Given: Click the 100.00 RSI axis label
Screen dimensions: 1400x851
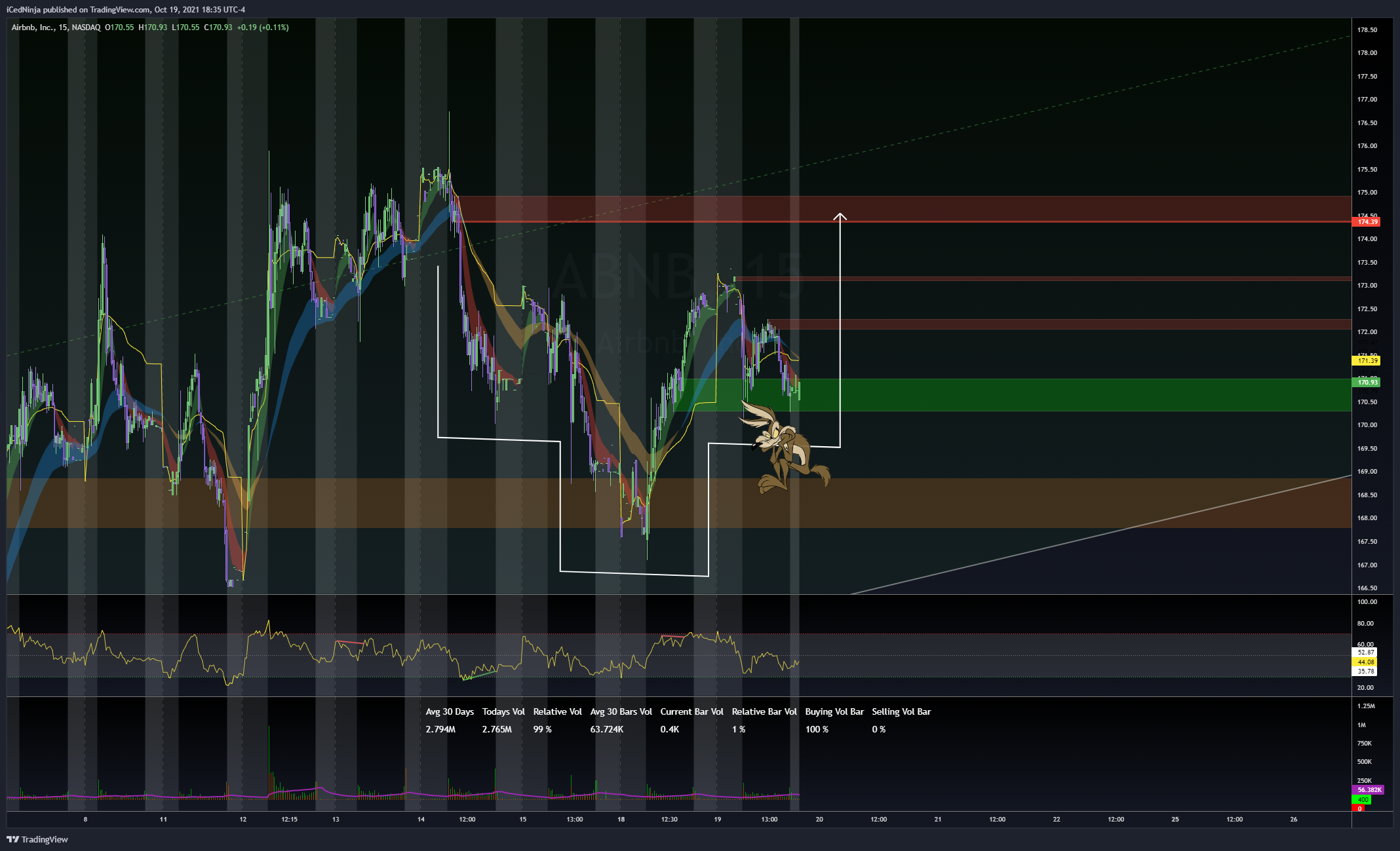Looking at the screenshot, I should (1367, 602).
